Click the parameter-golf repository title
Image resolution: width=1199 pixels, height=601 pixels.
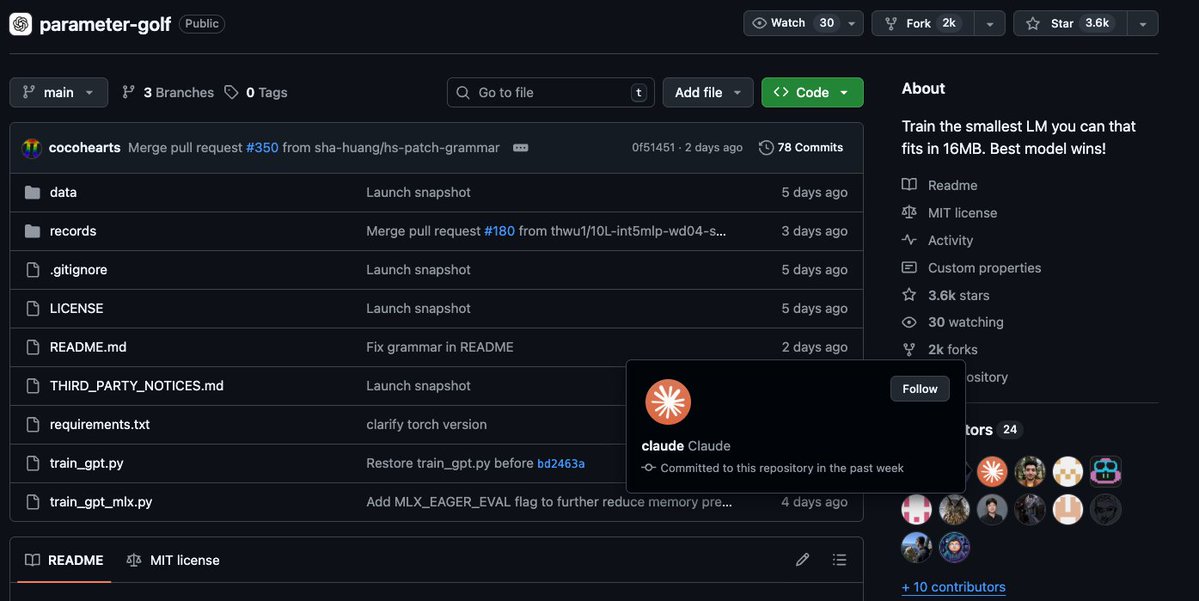click(105, 24)
